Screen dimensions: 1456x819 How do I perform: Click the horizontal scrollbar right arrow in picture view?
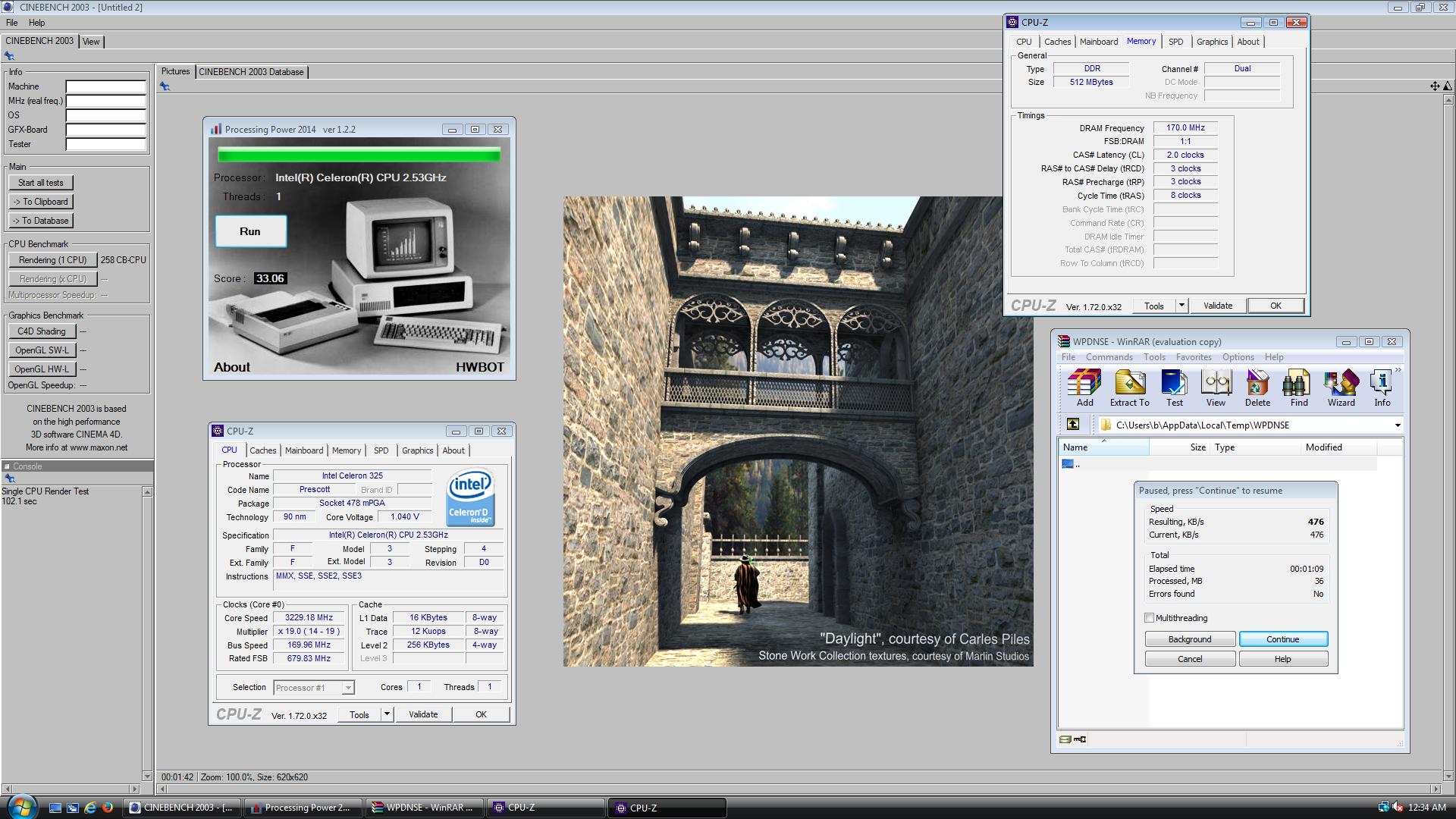pyautogui.click(x=1436, y=789)
